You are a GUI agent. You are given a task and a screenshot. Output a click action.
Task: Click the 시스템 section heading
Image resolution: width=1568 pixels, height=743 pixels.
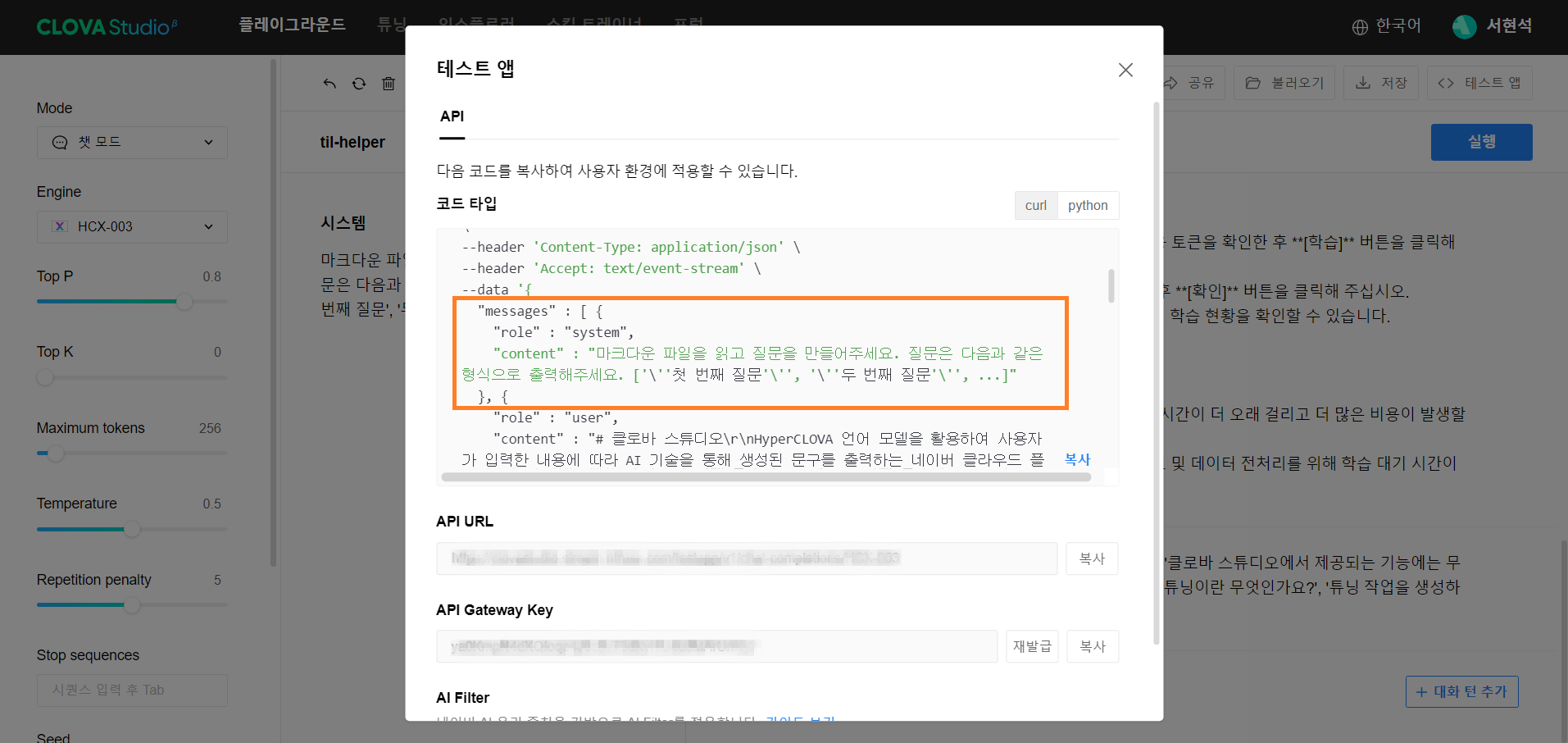pyautogui.click(x=343, y=223)
